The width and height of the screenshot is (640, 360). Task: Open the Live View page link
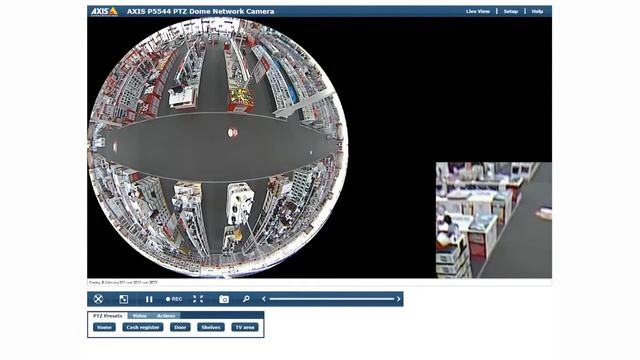478,11
